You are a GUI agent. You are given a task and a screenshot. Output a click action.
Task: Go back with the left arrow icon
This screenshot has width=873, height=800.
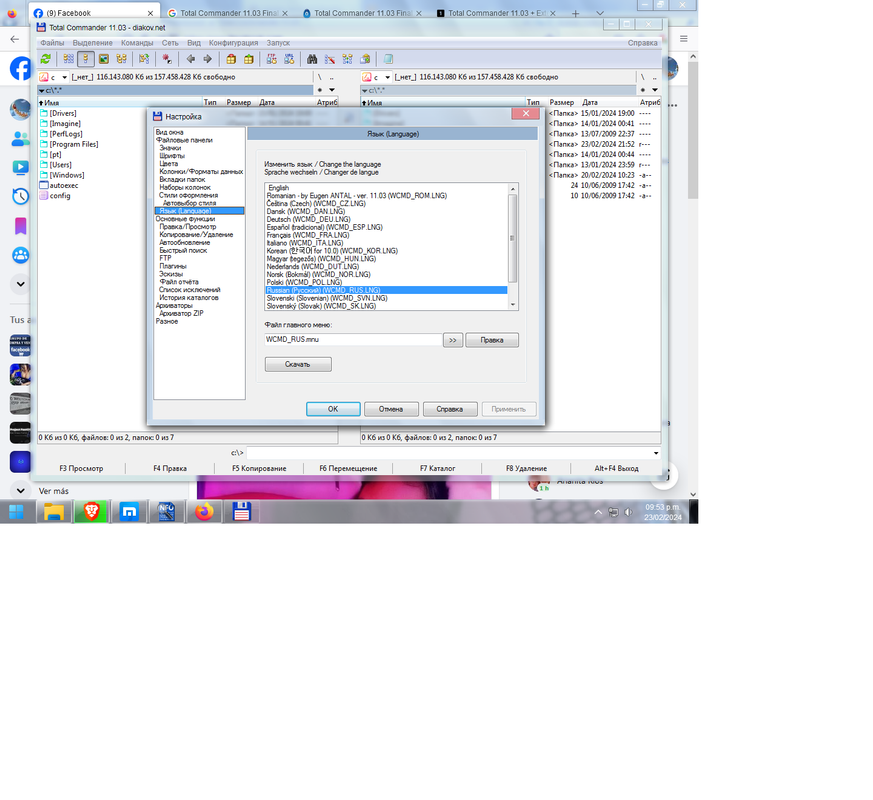(190, 59)
